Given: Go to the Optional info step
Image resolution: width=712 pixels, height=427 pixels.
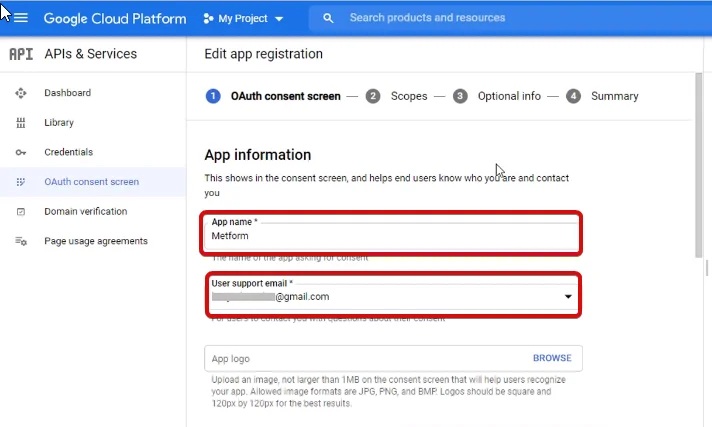Looking at the screenshot, I should 509,96.
